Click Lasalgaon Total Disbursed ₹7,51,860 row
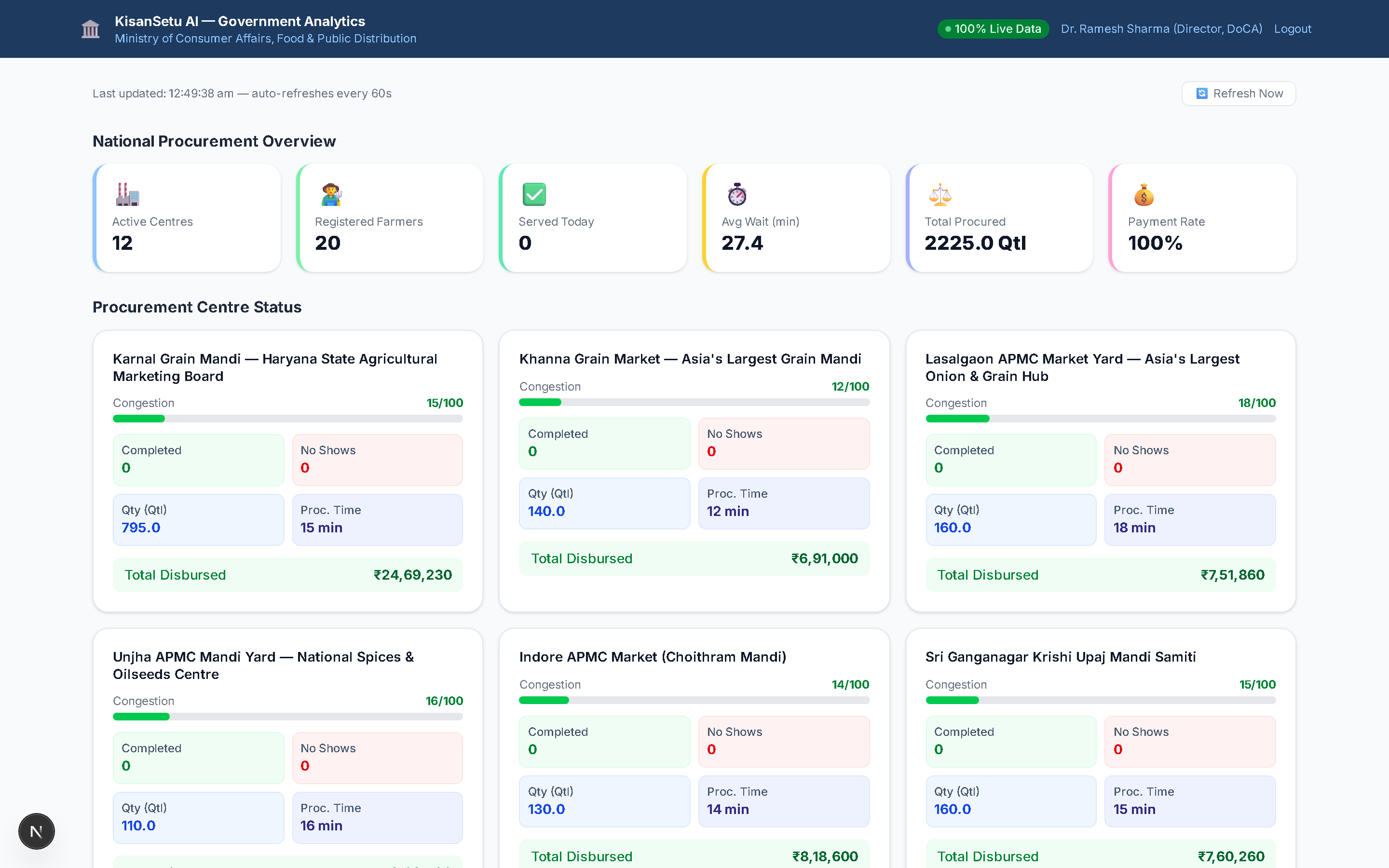 coord(1100,575)
